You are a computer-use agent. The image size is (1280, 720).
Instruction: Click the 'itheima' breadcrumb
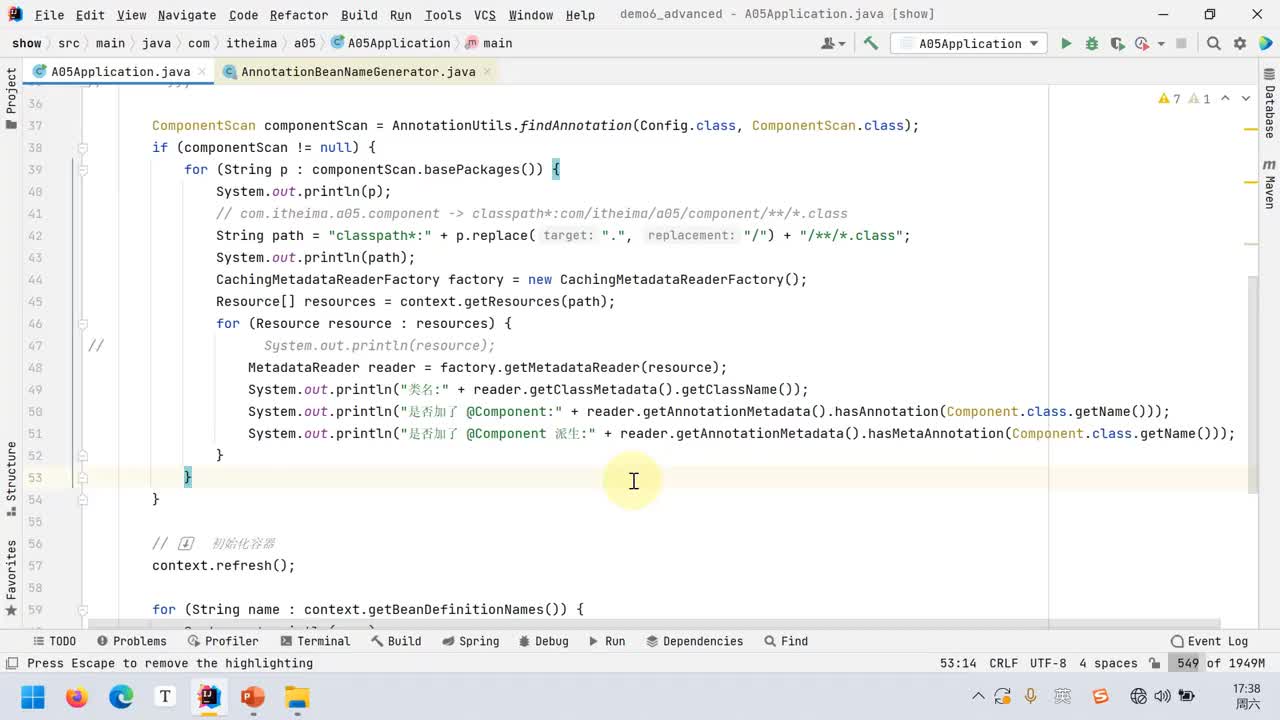click(x=251, y=43)
